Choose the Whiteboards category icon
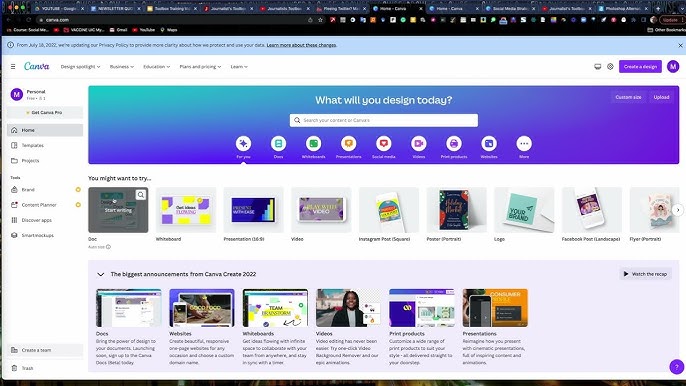 click(314, 144)
